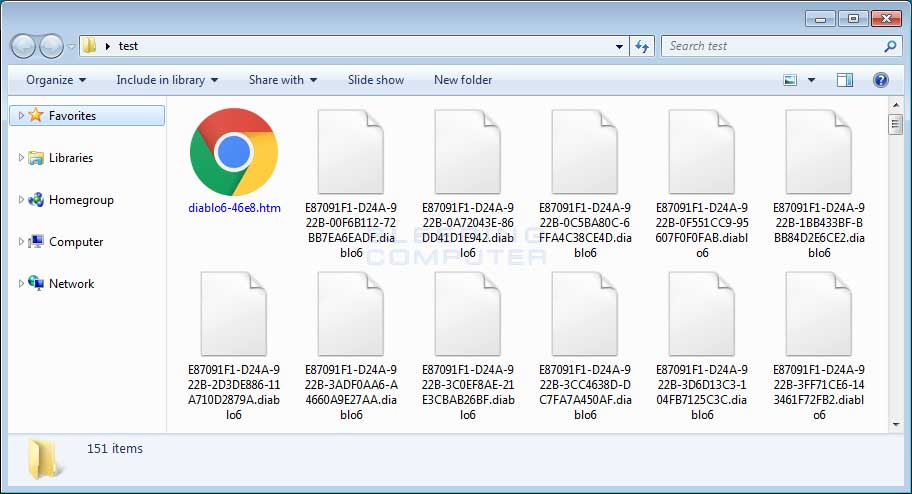Select the blank icon of file ending 00F6B112-72BB7EA6EADF.diablo6
The height and width of the screenshot is (494, 912).
pos(351,152)
